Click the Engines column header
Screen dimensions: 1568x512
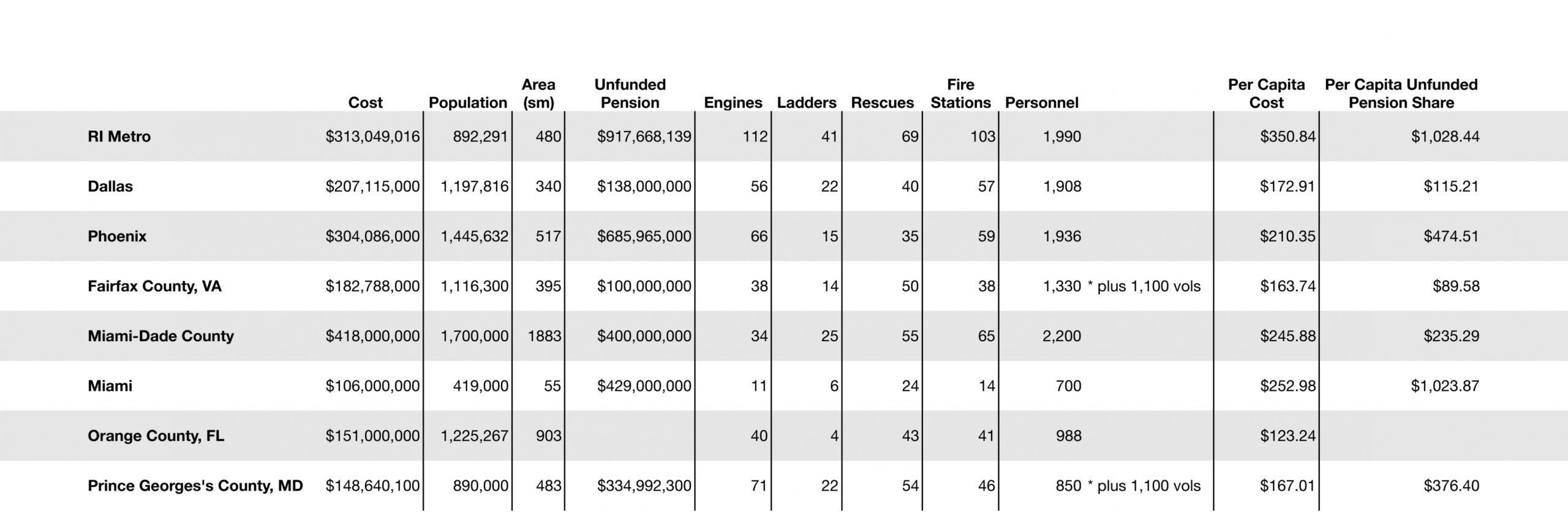coord(733,103)
